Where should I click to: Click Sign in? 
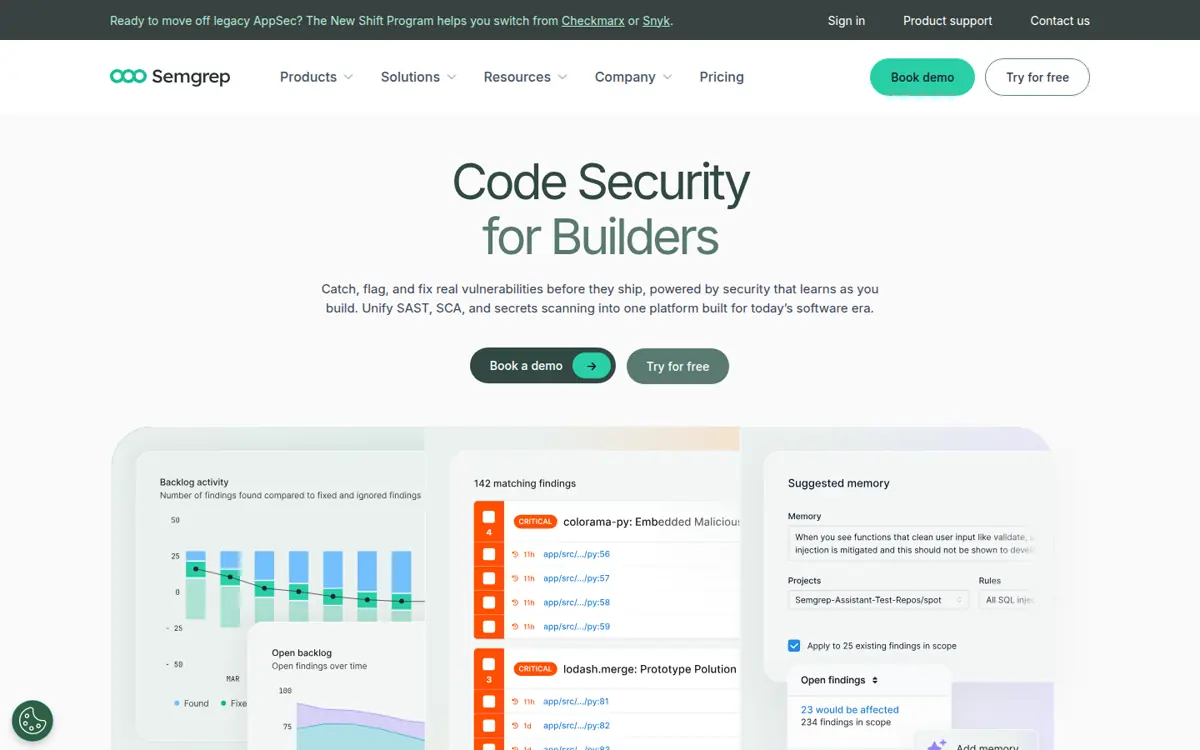(x=846, y=20)
